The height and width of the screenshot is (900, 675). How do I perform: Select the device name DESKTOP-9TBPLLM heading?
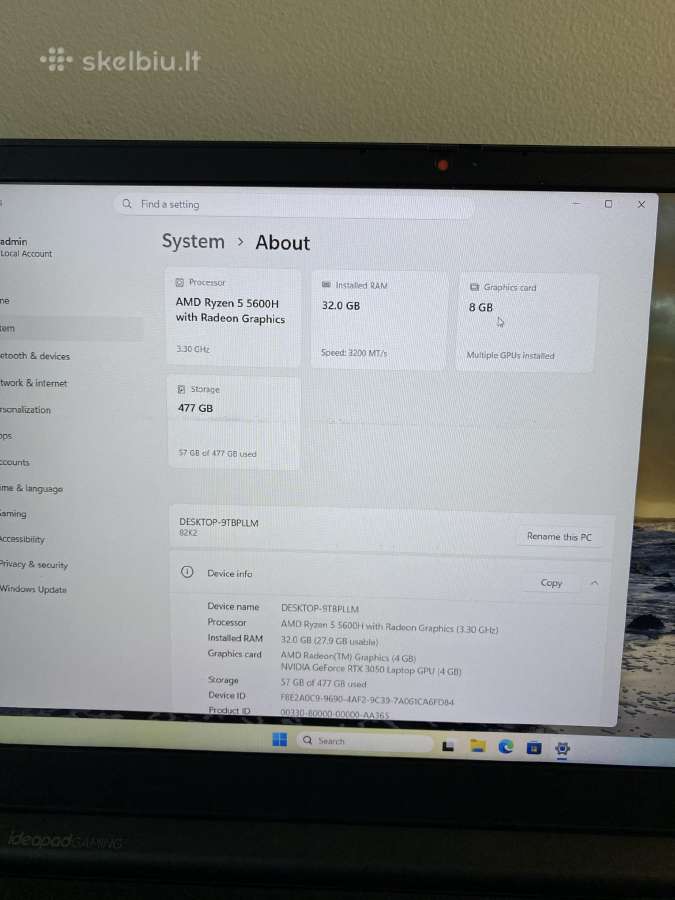coord(219,522)
